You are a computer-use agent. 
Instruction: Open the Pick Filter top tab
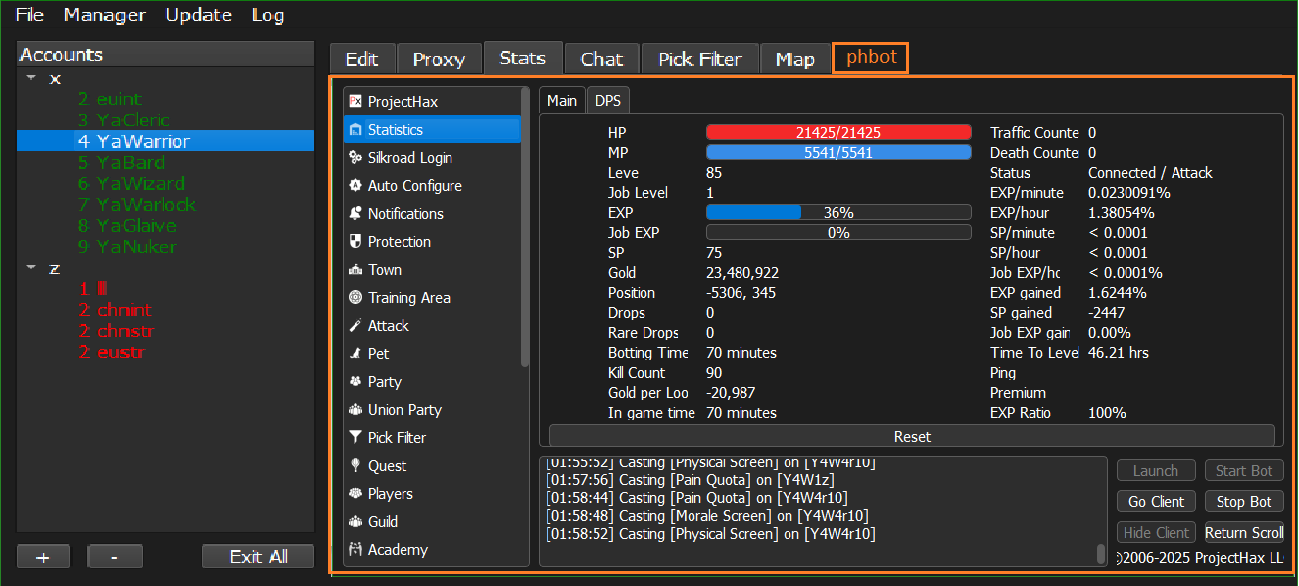tap(700, 59)
